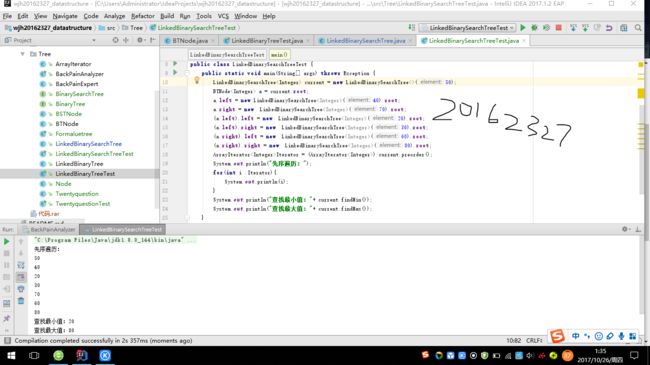Commit changes with the VCS toolbar icon
The image size is (650, 365).
585,28
